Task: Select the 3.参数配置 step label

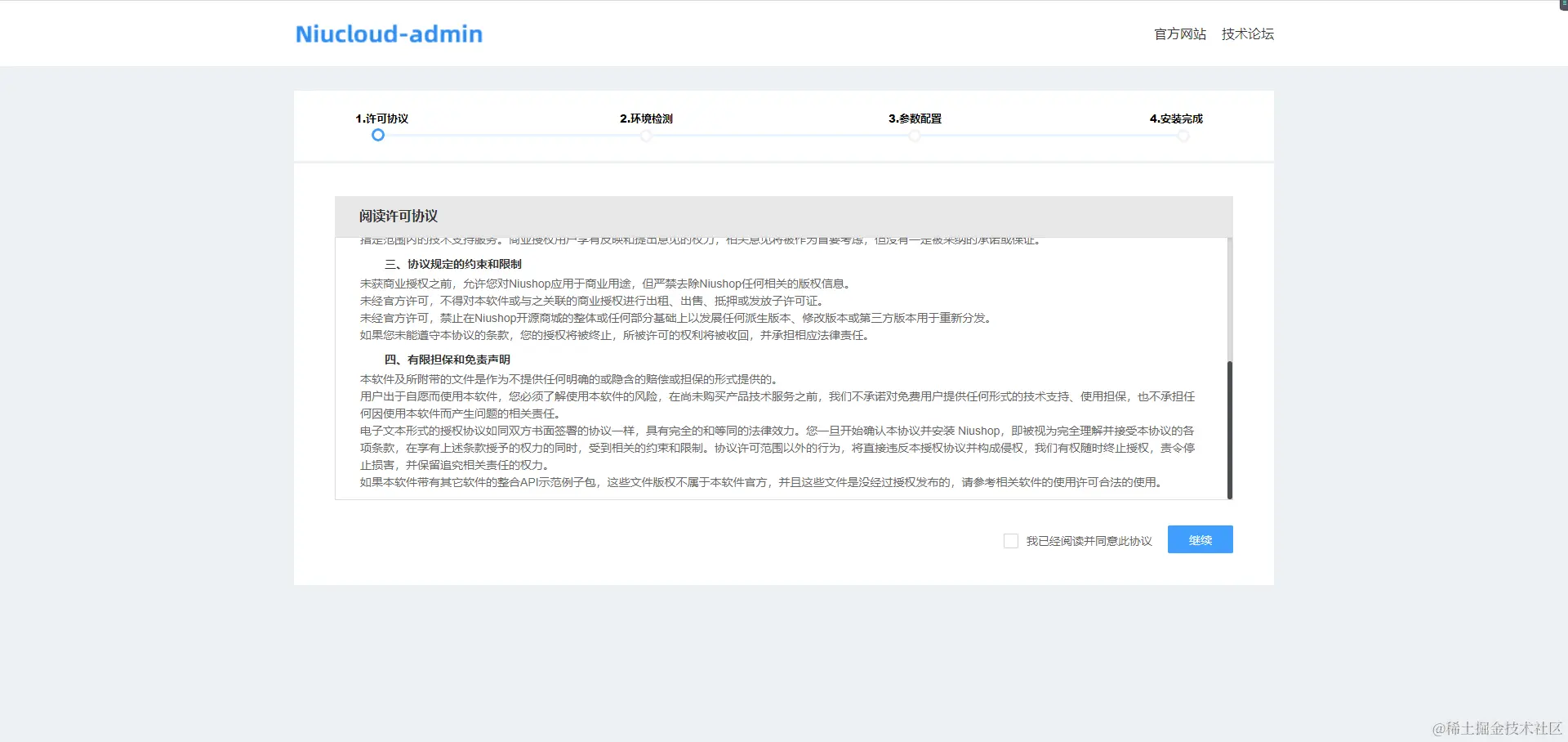Action: point(915,118)
